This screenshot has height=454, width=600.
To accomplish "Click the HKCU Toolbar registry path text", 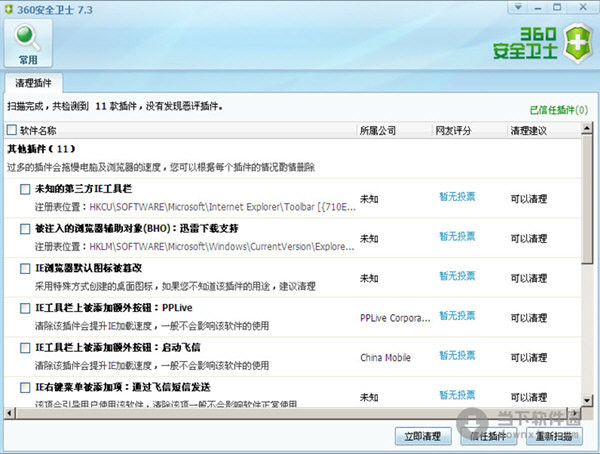I will click(222, 207).
